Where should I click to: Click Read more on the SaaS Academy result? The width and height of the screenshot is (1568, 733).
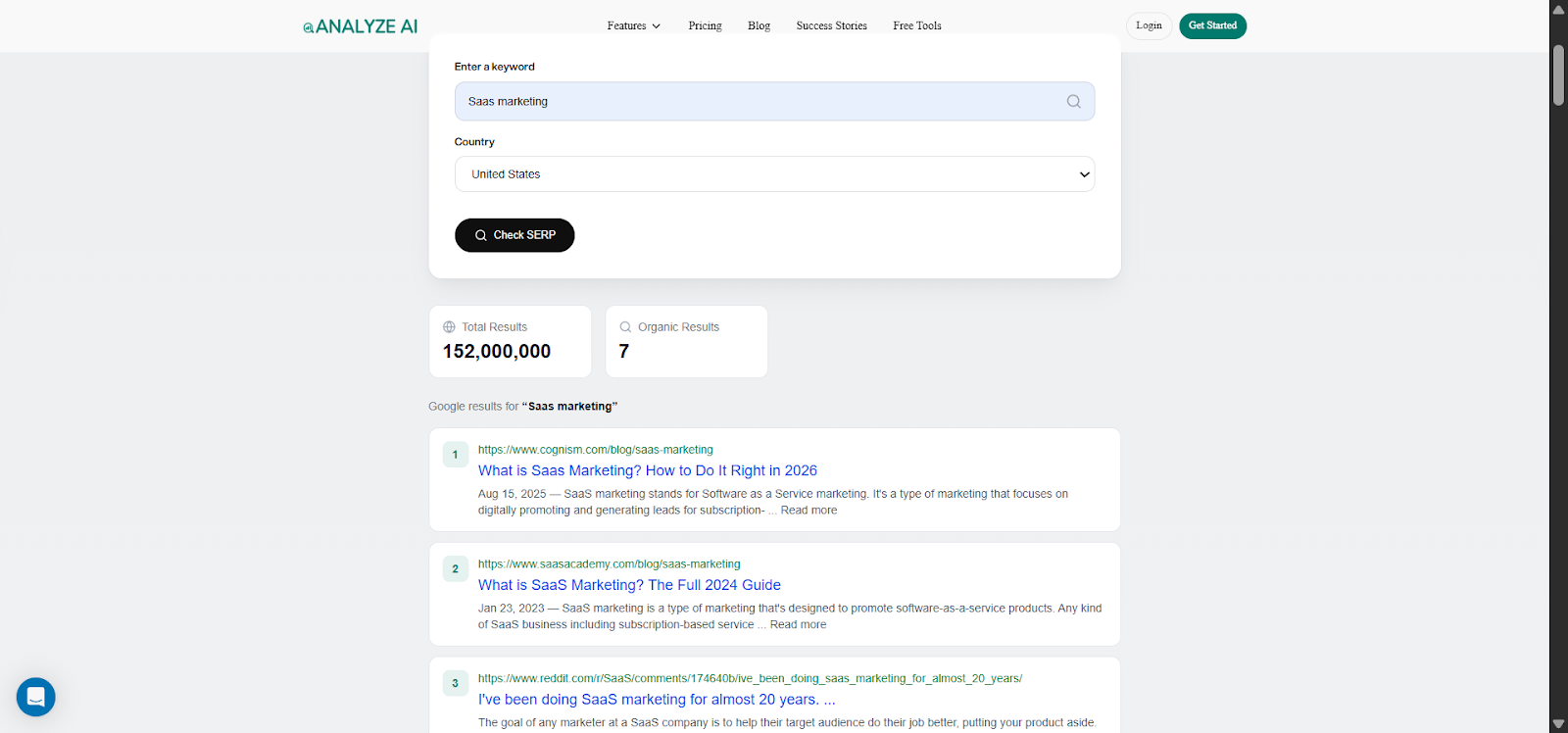(x=798, y=625)
